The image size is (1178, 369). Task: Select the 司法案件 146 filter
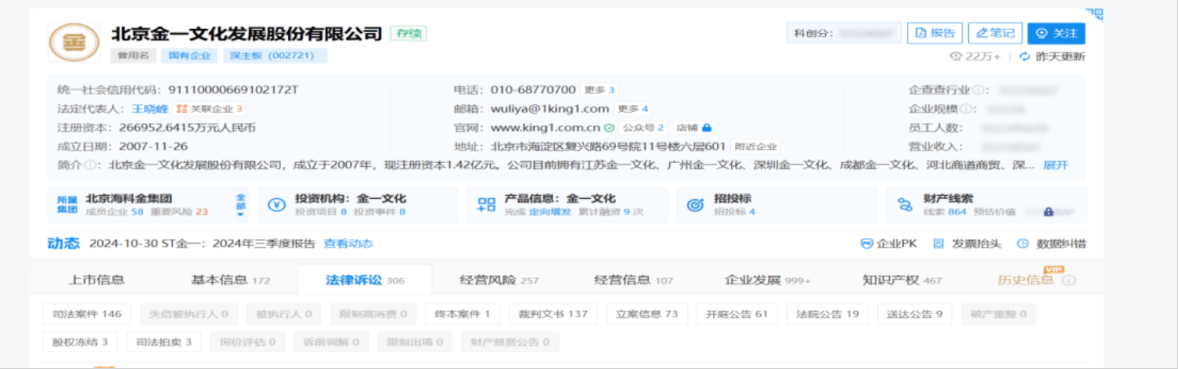(x=87, y=314)
